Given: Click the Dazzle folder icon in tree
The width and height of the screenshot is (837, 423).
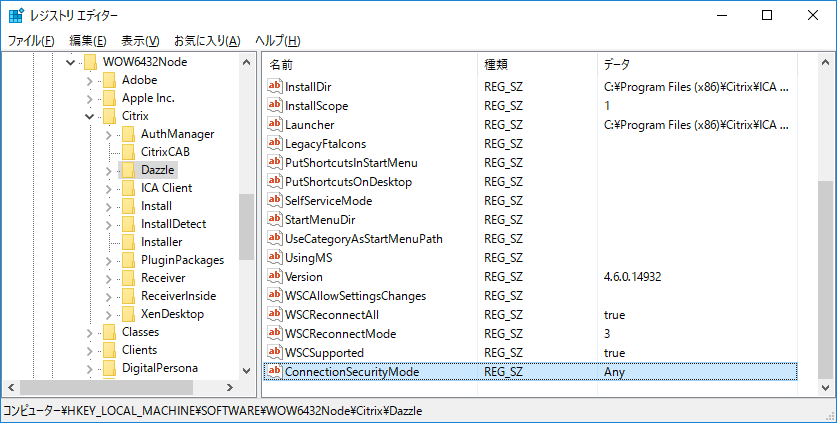Looking at the screenshot, I should [127, 170].
